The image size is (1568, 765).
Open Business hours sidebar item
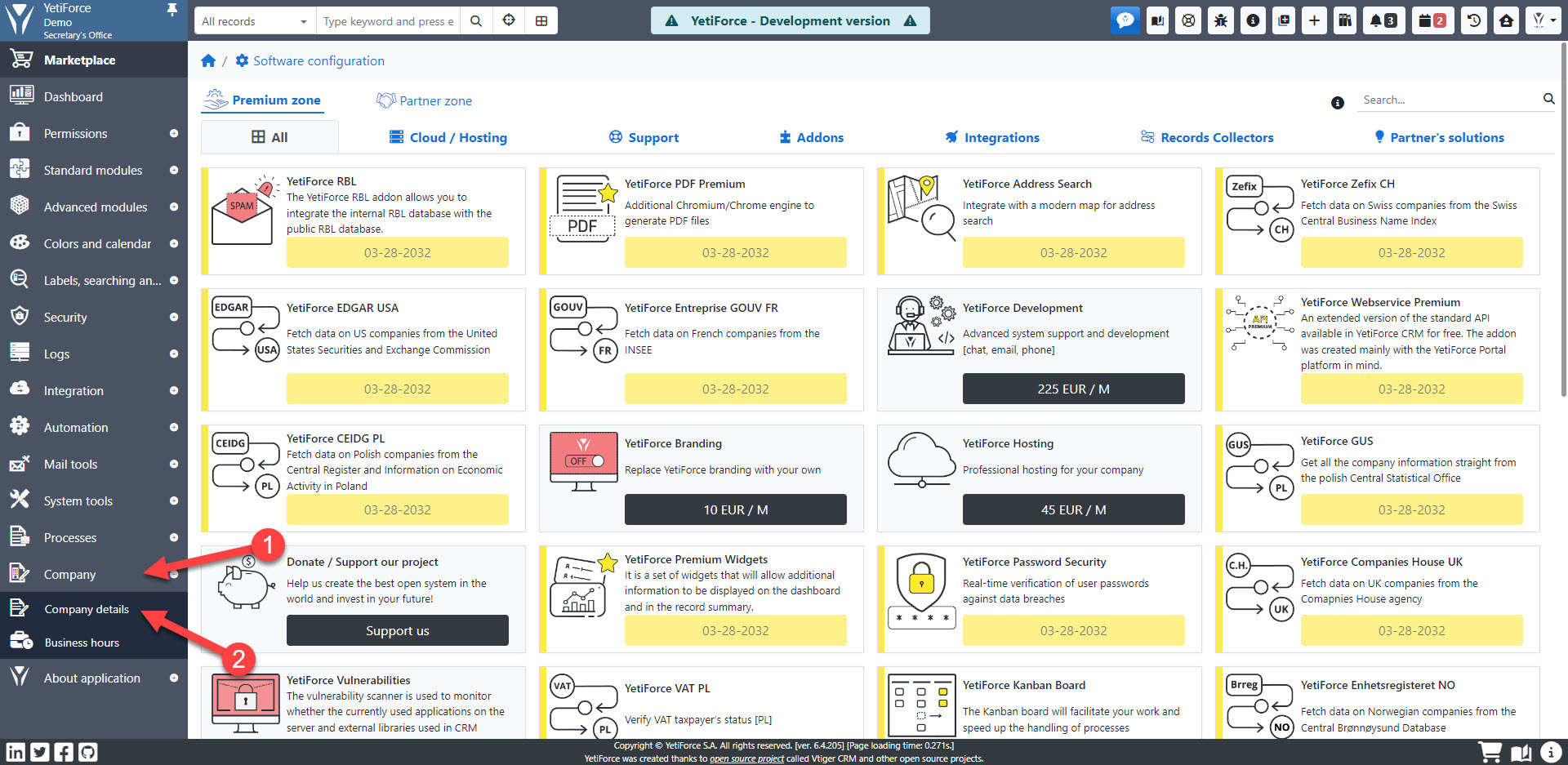(94, 643)
